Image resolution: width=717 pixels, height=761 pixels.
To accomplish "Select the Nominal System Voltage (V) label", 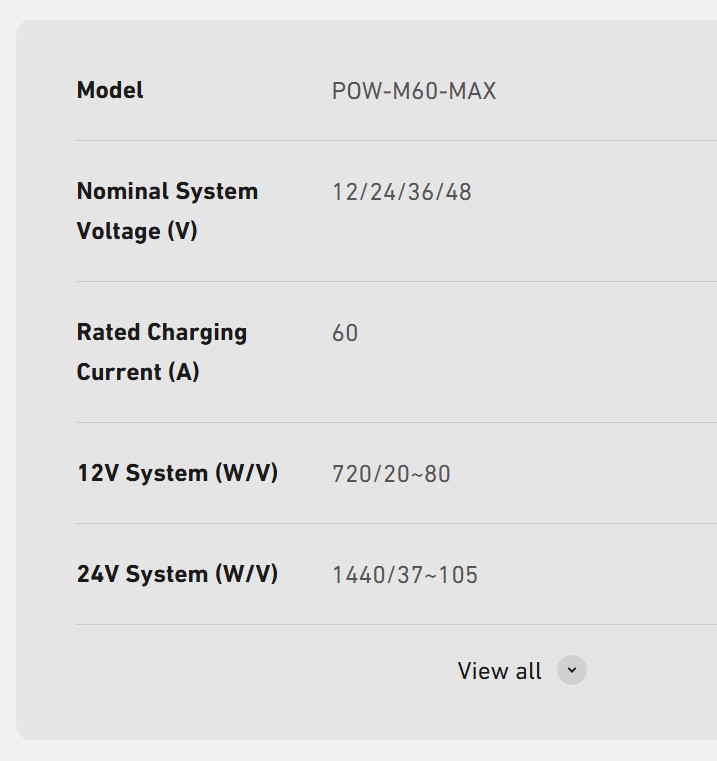I will tap(167, 211).
